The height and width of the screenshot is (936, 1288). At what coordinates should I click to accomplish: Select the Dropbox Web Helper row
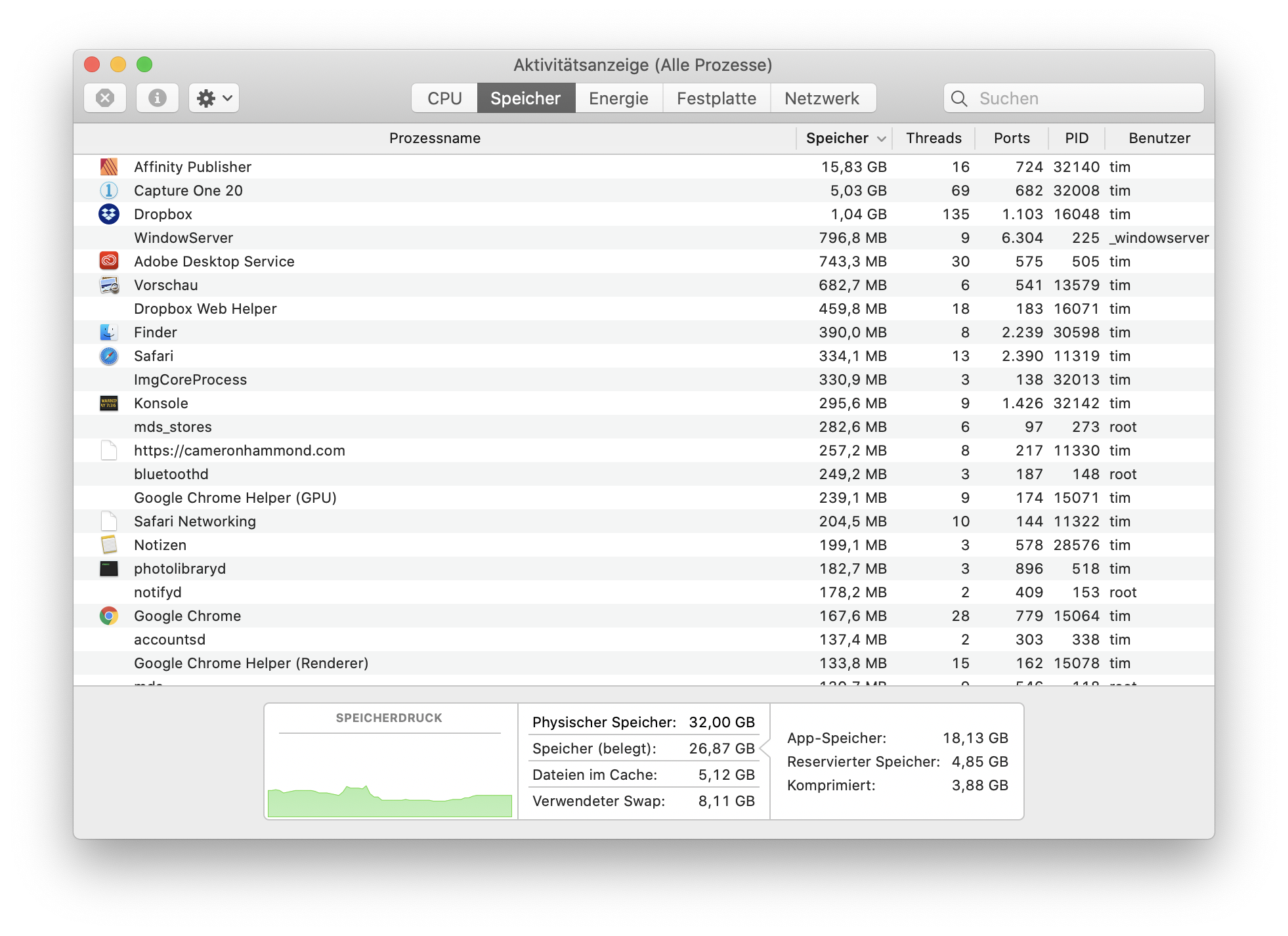[x=644, y=308]
